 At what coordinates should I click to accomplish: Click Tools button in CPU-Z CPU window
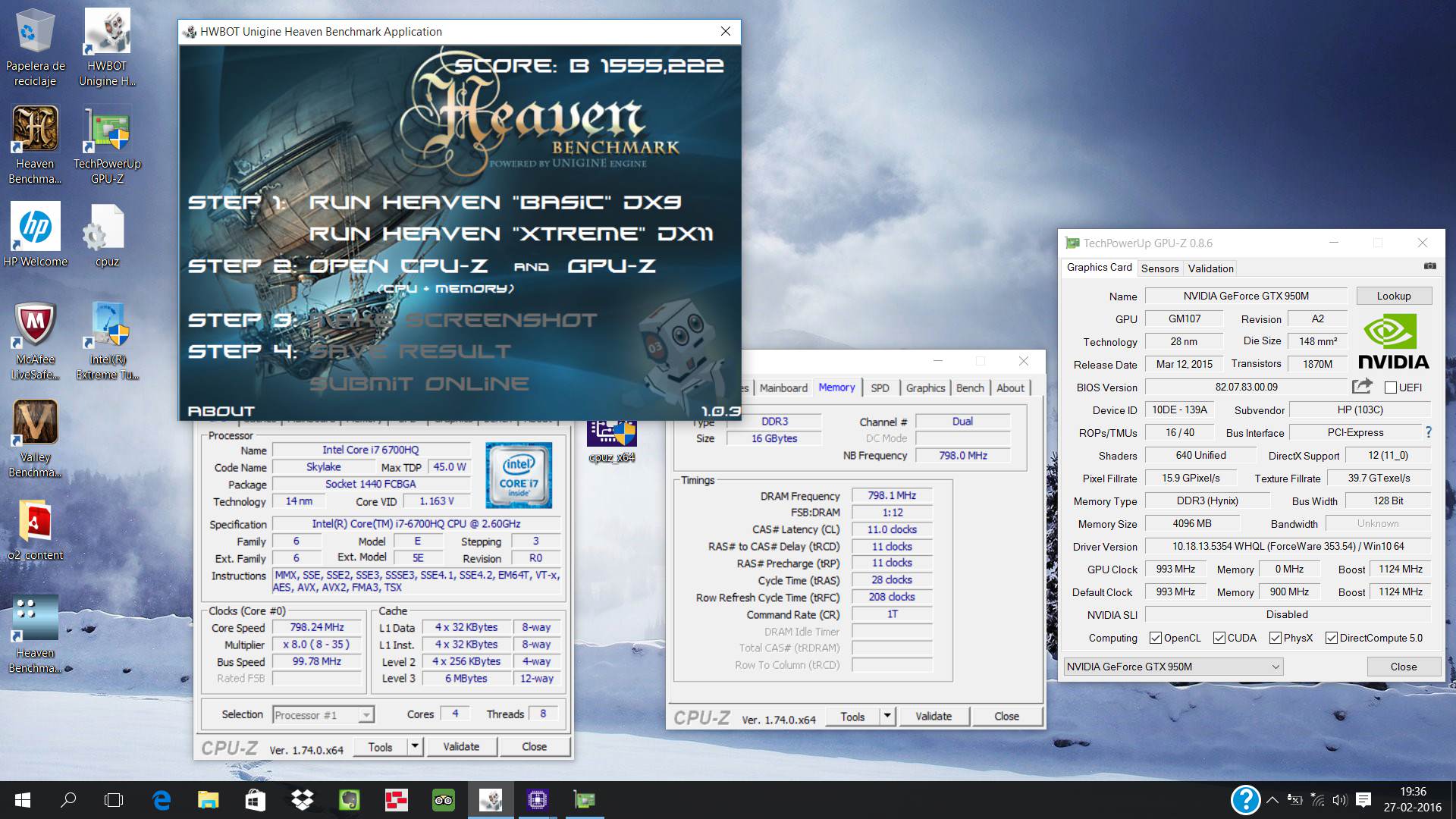[x=380, y=746]
